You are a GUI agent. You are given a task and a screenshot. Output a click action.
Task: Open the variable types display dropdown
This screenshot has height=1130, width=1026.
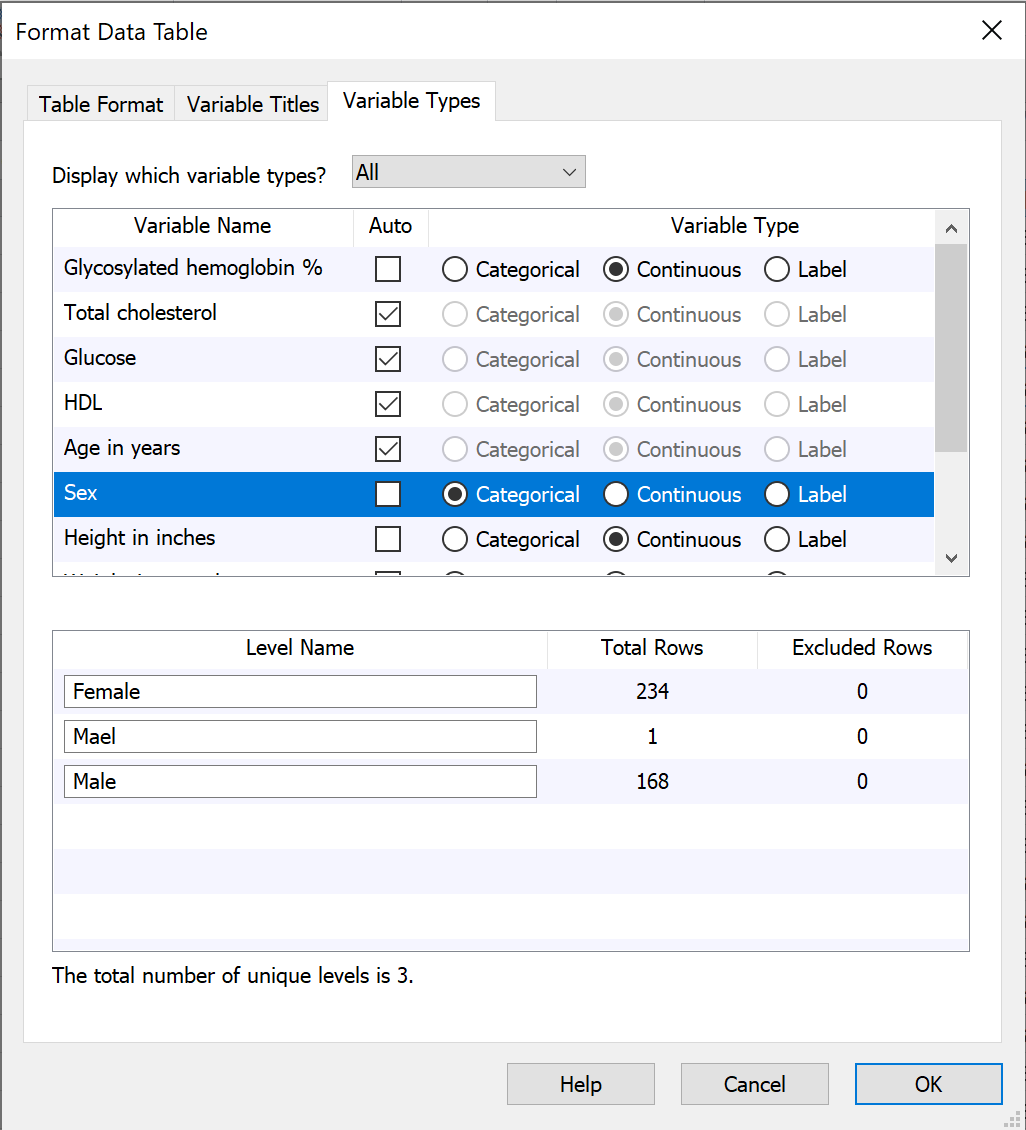[x=468, y=172]
